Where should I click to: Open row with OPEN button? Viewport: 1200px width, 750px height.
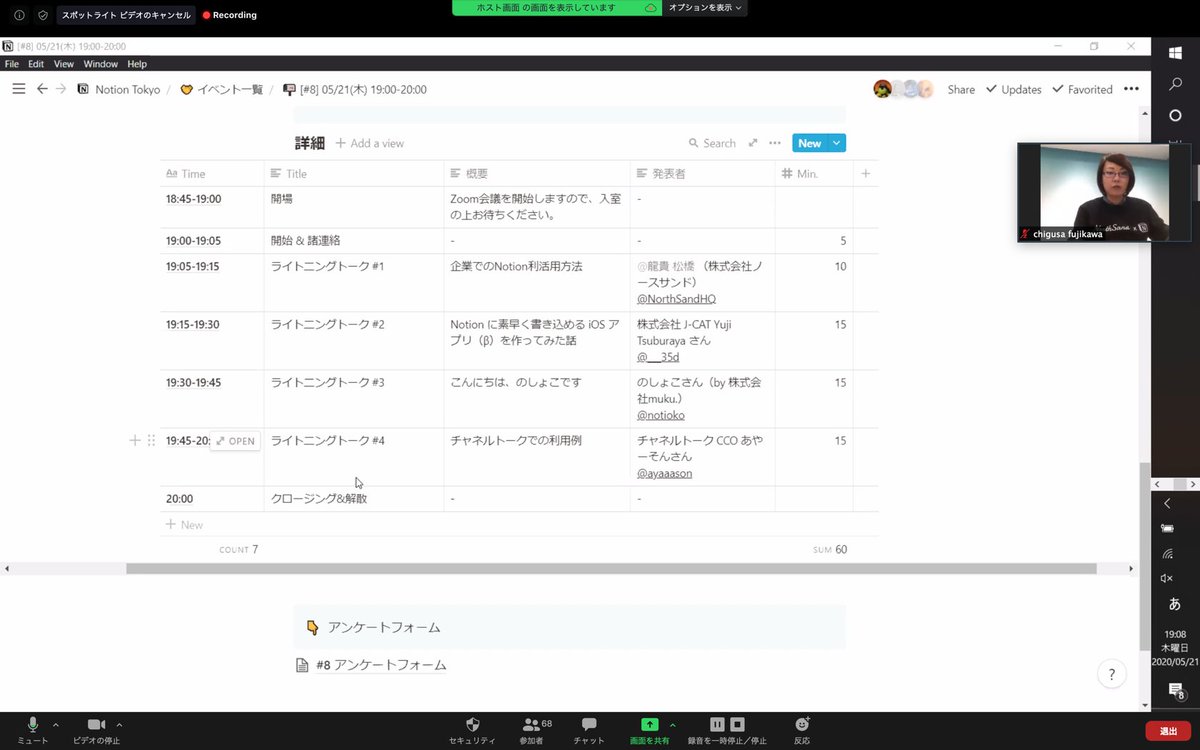tap(235, 441)
